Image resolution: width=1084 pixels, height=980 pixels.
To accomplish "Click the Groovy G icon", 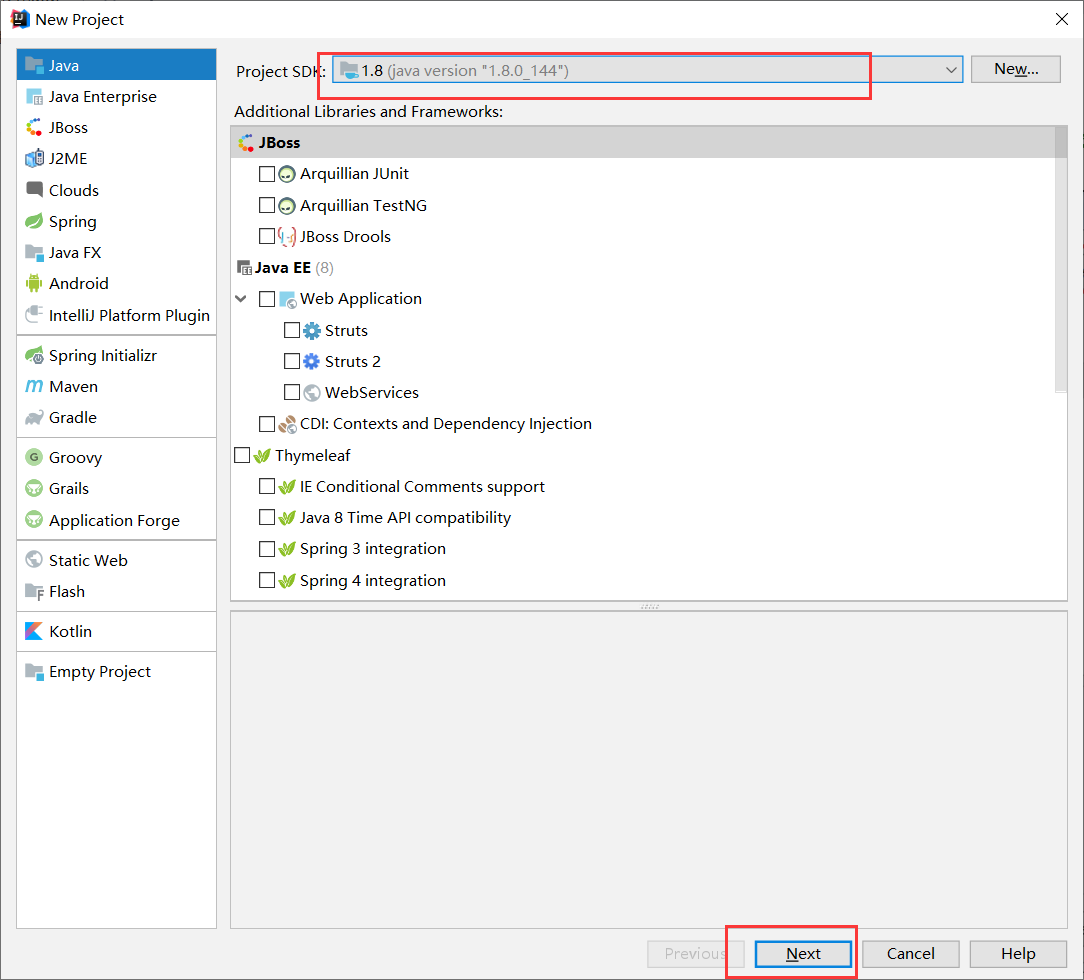I will 34,457.
